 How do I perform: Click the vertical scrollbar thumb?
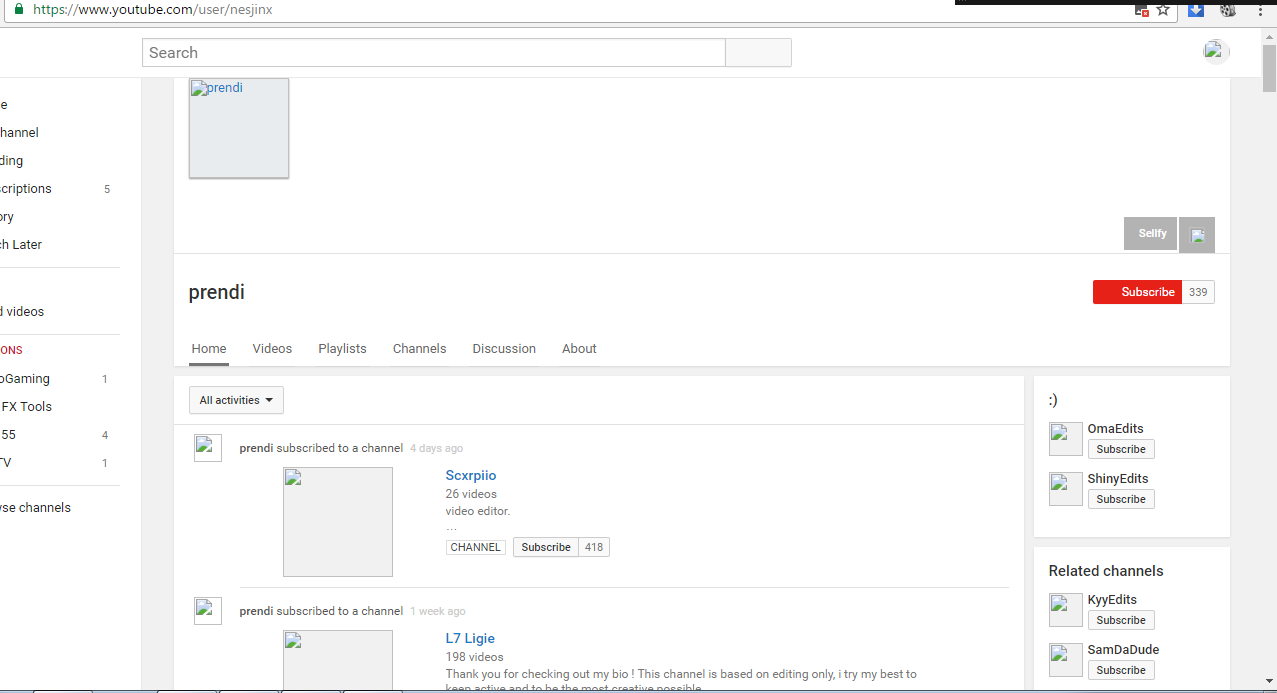tap(1269, 68)
